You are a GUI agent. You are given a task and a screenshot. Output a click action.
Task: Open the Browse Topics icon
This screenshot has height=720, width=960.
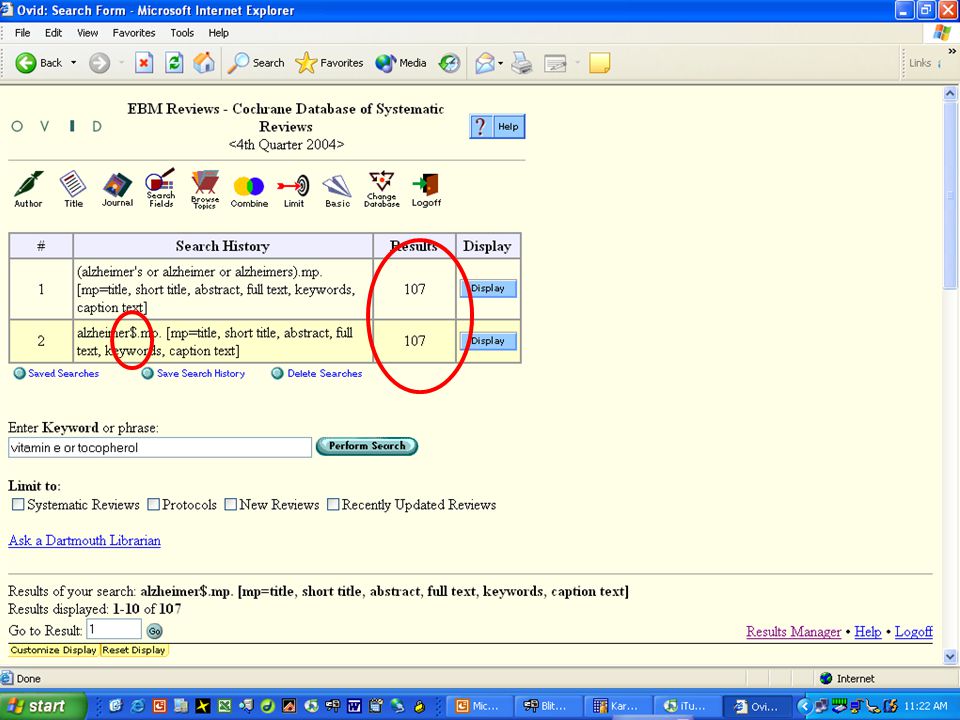point(204,189)
